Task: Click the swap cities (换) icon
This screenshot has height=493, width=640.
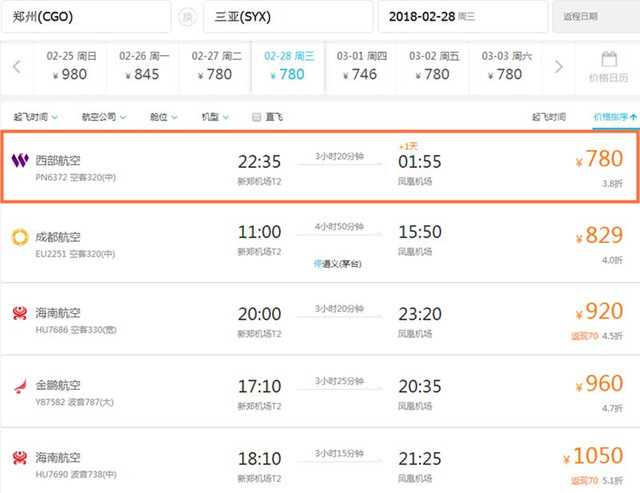Action: point(187,17)
